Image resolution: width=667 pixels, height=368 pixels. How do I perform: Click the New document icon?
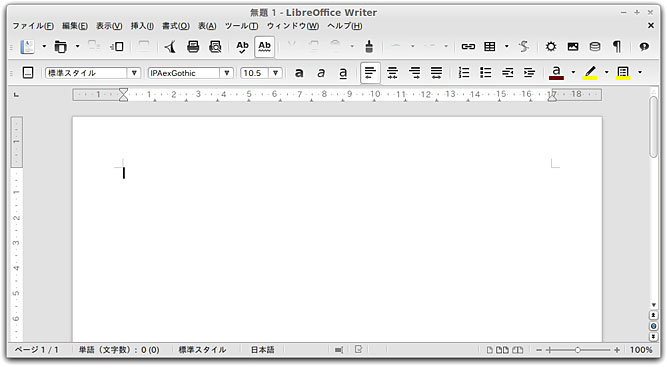coord(28,46)
